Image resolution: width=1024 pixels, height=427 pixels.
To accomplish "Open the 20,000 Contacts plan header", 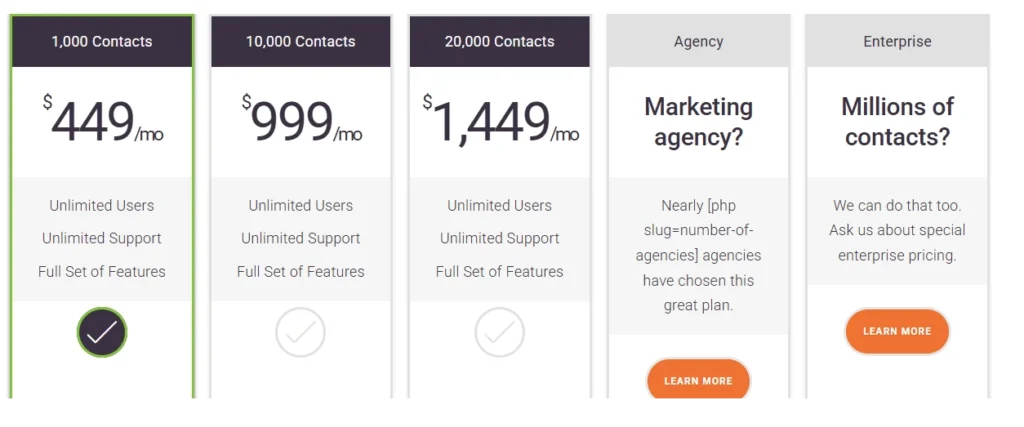I will [x=500, y=42].
